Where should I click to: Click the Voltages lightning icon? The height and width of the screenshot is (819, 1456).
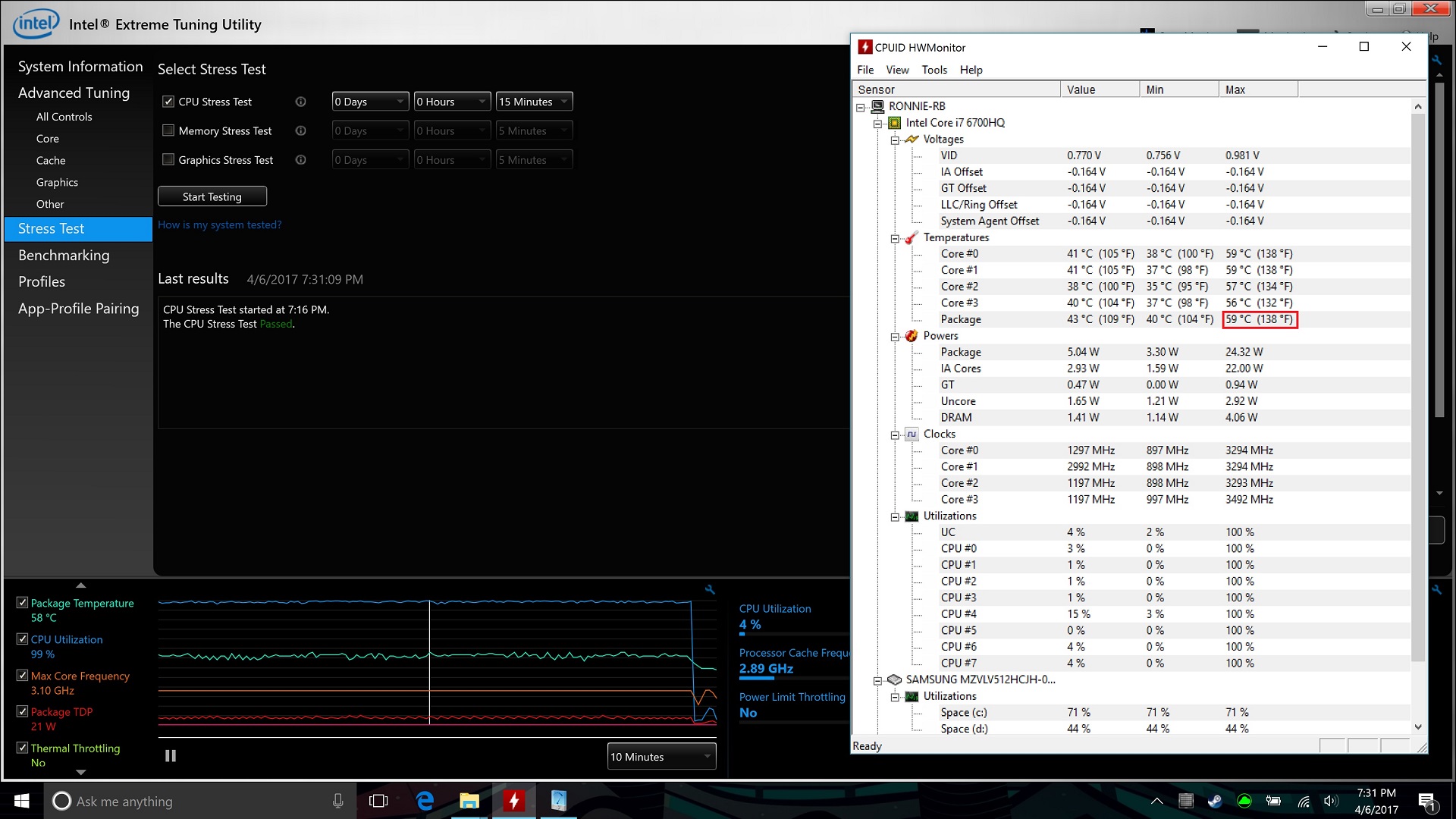point(912,140)
